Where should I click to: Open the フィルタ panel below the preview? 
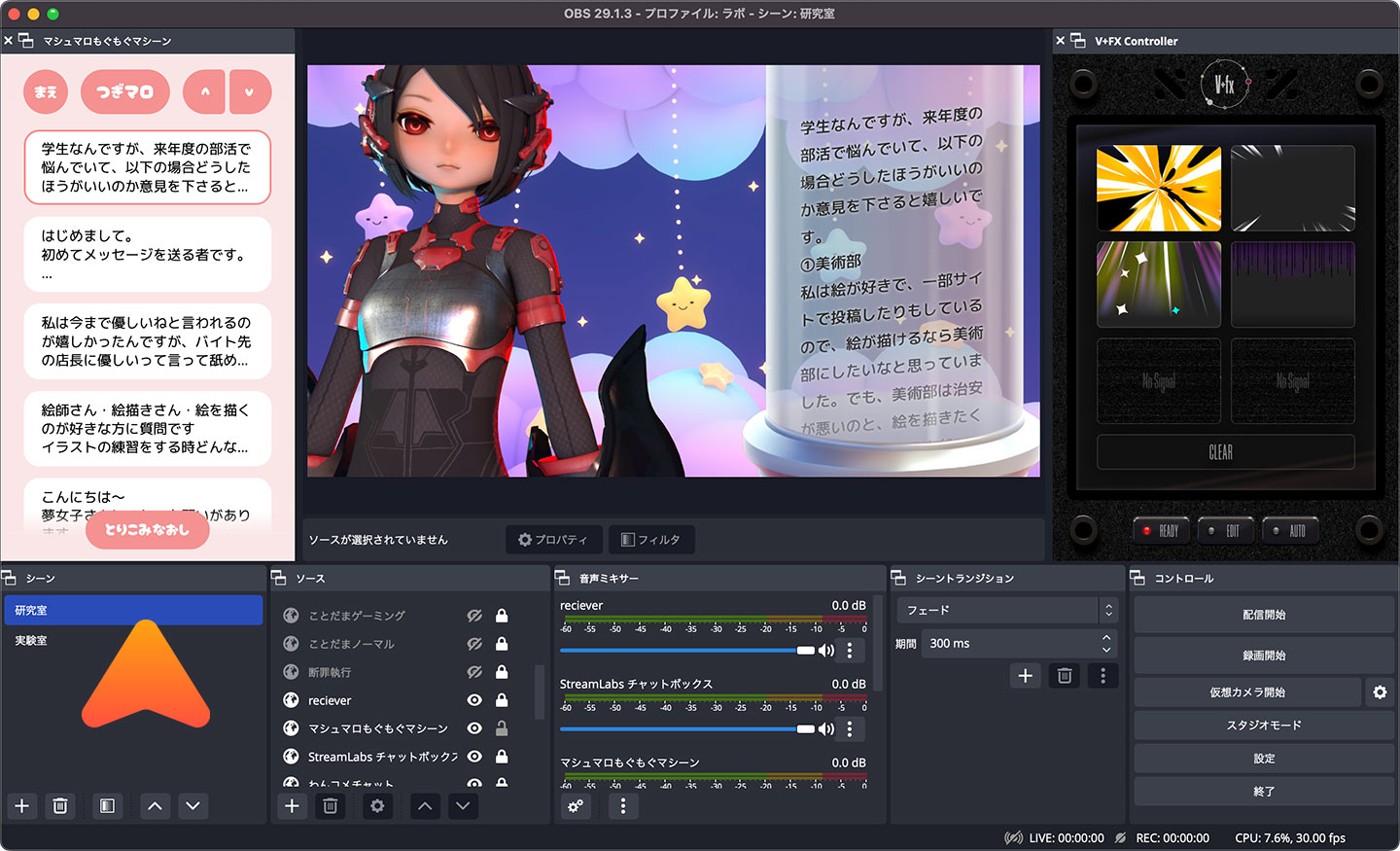point(651,540)
